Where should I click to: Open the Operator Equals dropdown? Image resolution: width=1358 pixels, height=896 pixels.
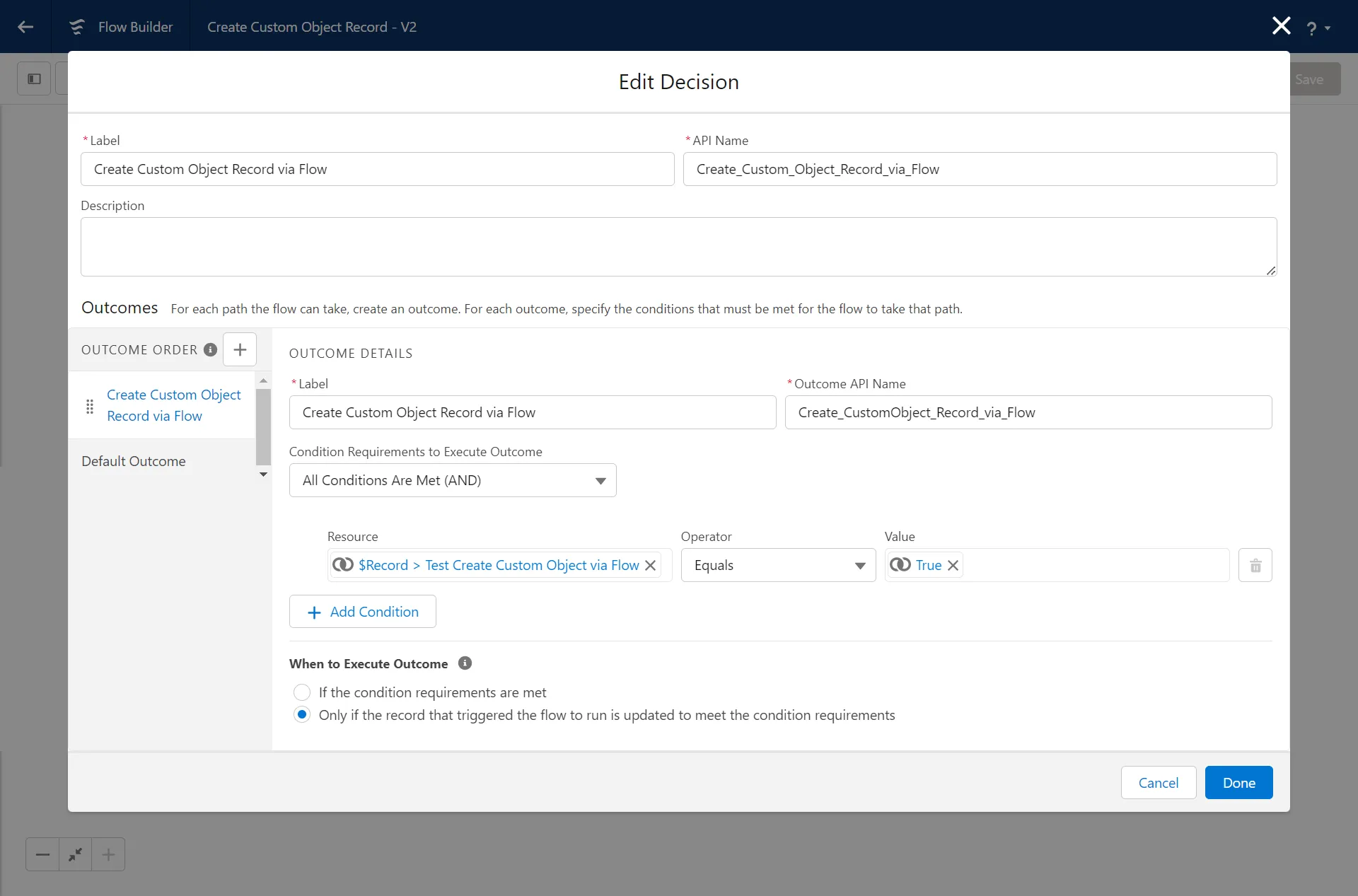click(778, 565)
